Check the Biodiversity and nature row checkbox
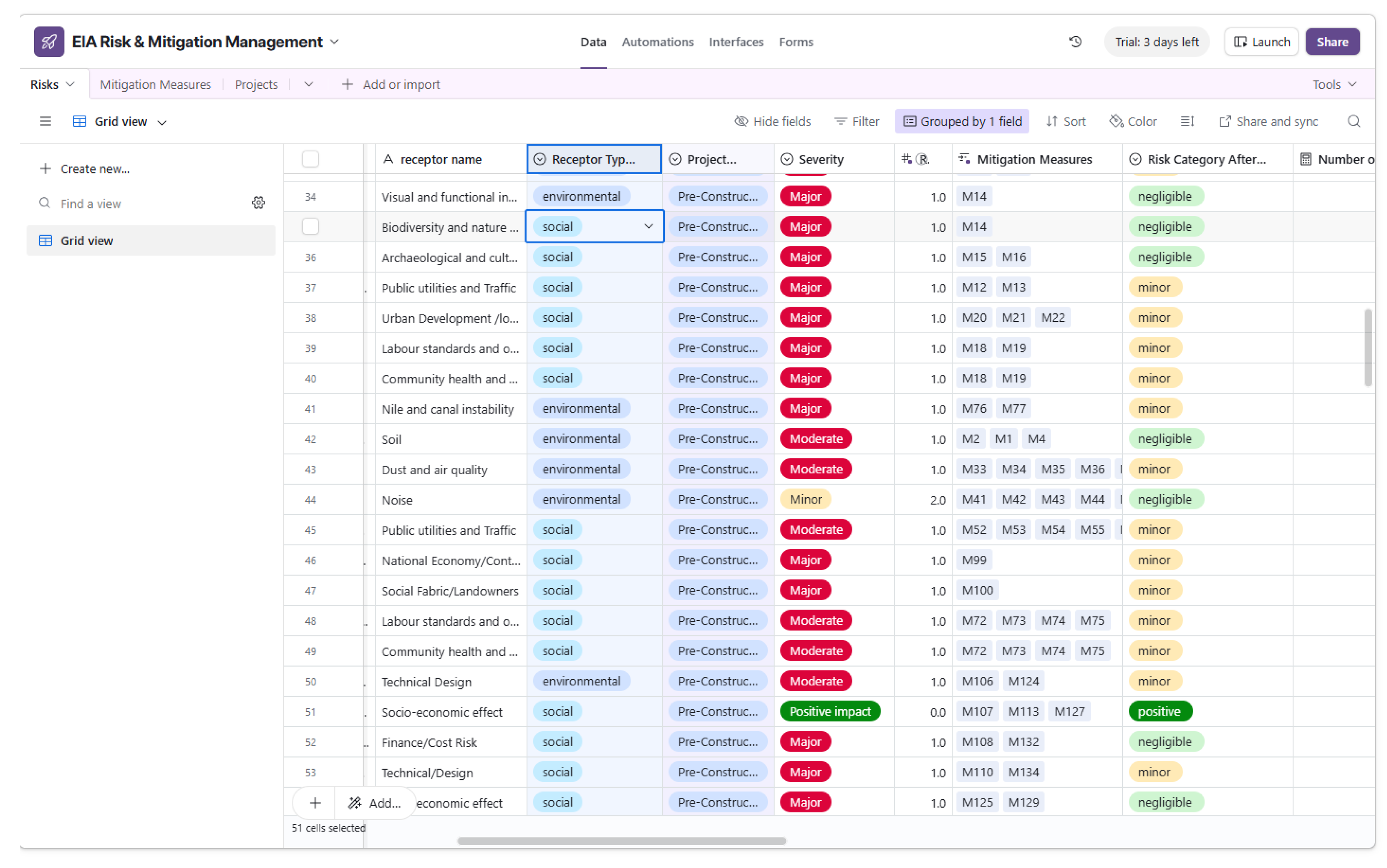 pyautogui.click(x=310, y=227)
